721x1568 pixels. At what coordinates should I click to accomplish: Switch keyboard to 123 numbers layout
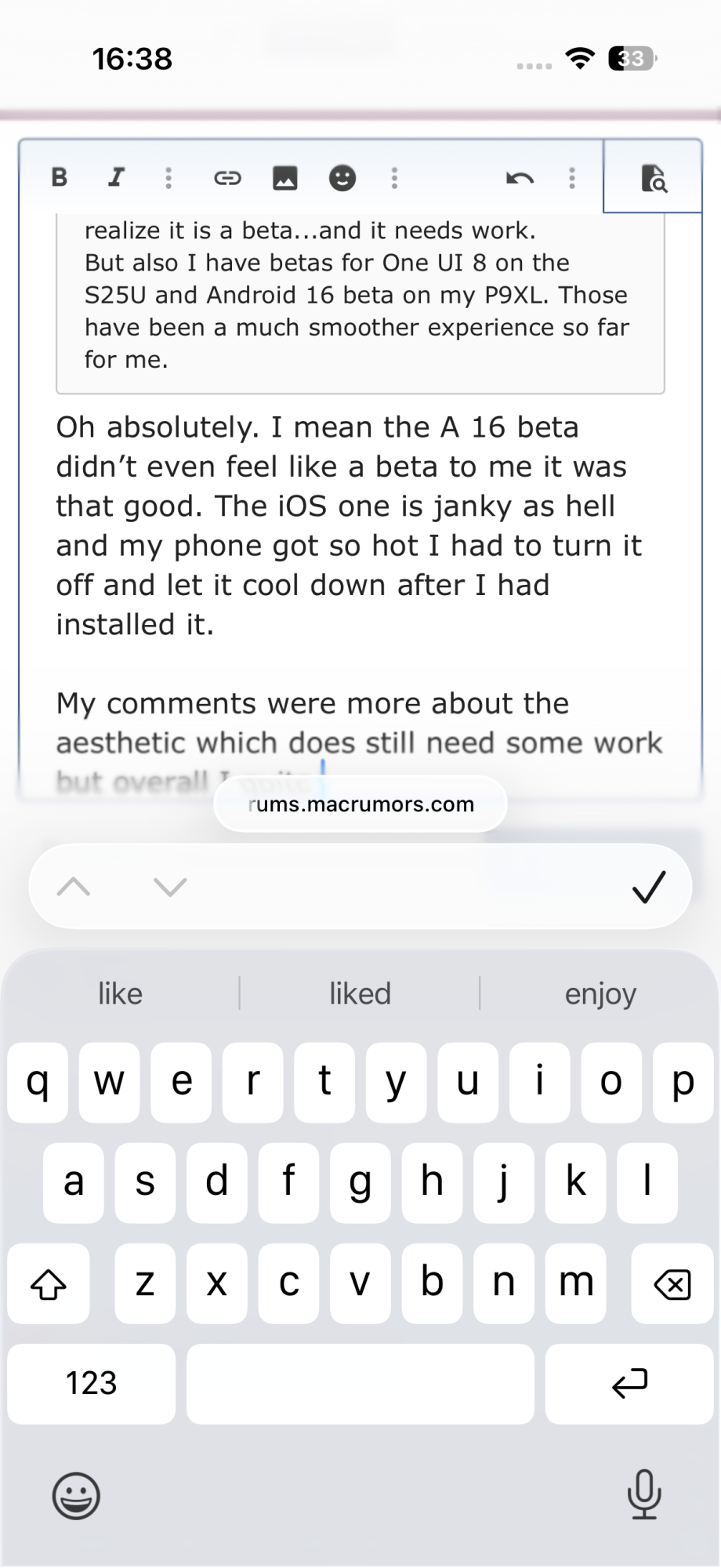click(92, 1384)
